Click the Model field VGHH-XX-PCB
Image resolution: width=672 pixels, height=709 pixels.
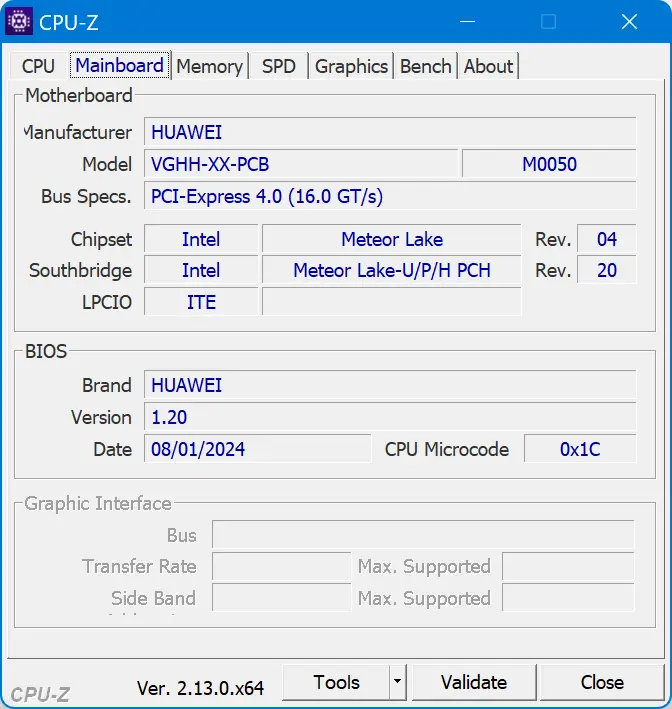coord(301,164)
